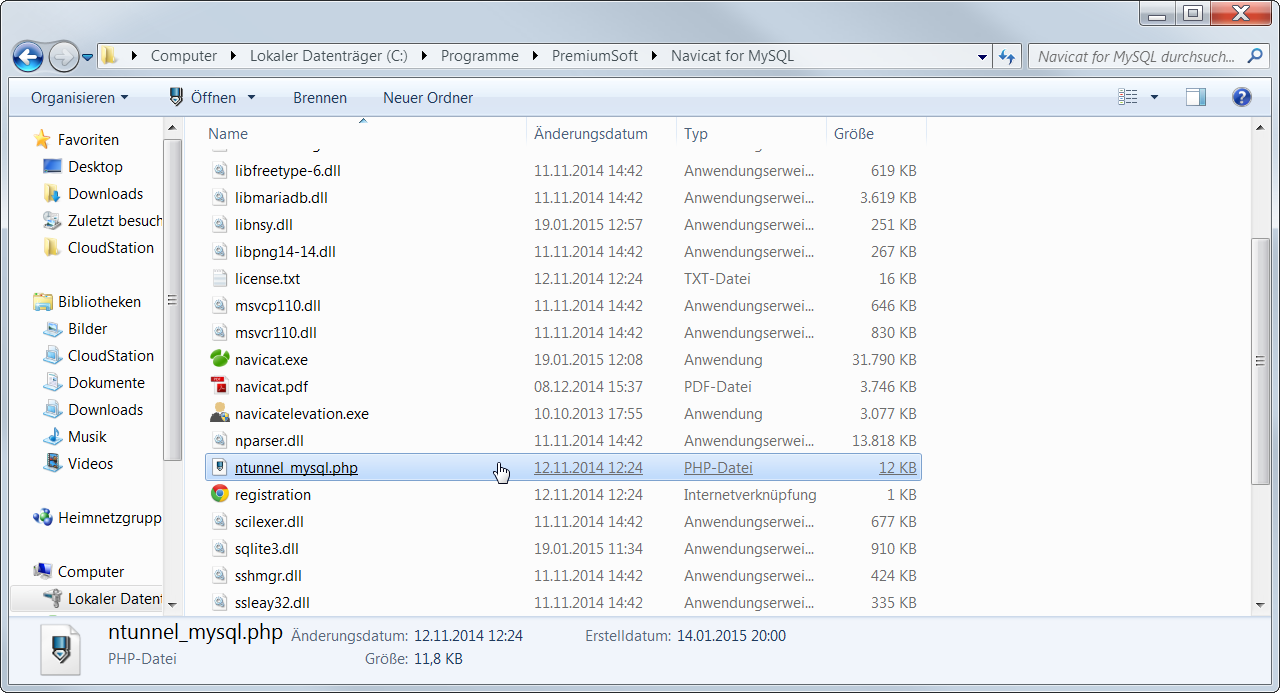Click the Back navigation arrow

coord(28,56)
